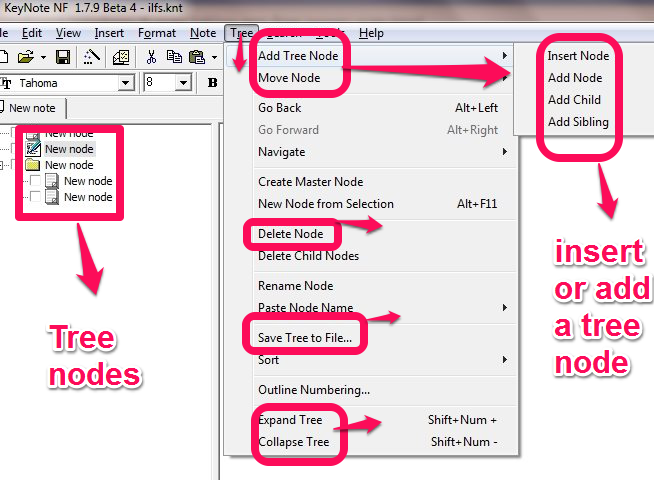Select the New node with yellow folder icon
Screen dimensions: 654x480
pos(69,165)
